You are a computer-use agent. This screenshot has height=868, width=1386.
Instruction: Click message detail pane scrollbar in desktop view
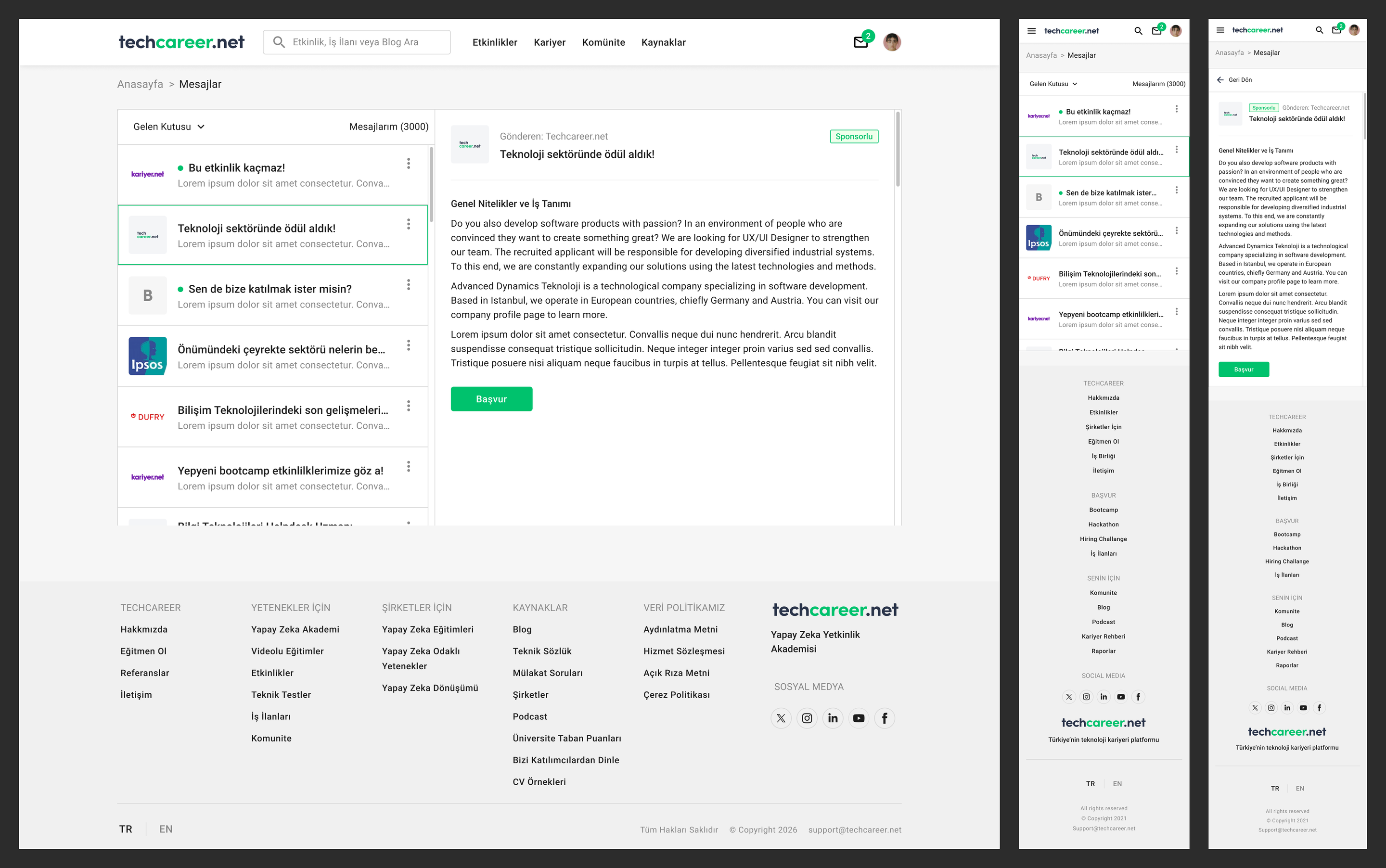[898, 149]
